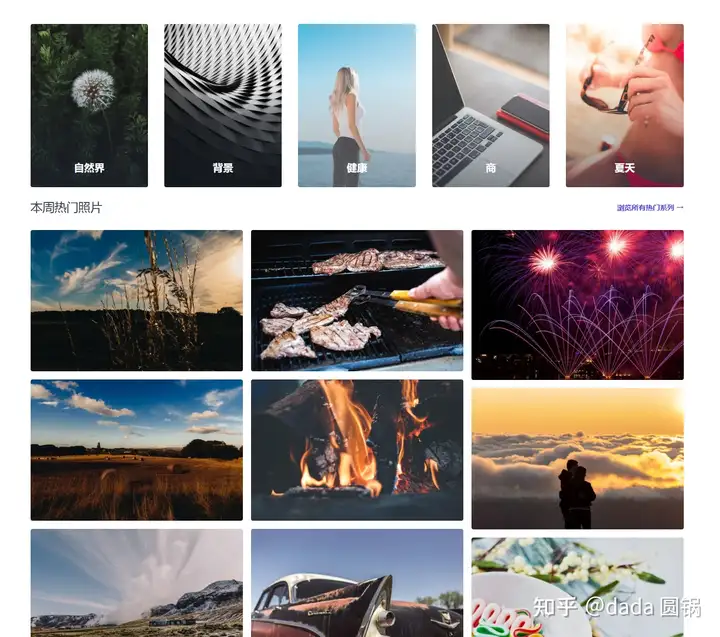Click the 背景 label text
The width and height of the screenshot is (720, 637).
(223, 168)
